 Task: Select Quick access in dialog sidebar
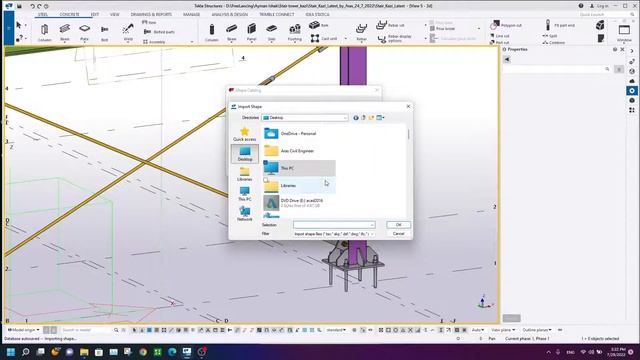tap(244, 134)
